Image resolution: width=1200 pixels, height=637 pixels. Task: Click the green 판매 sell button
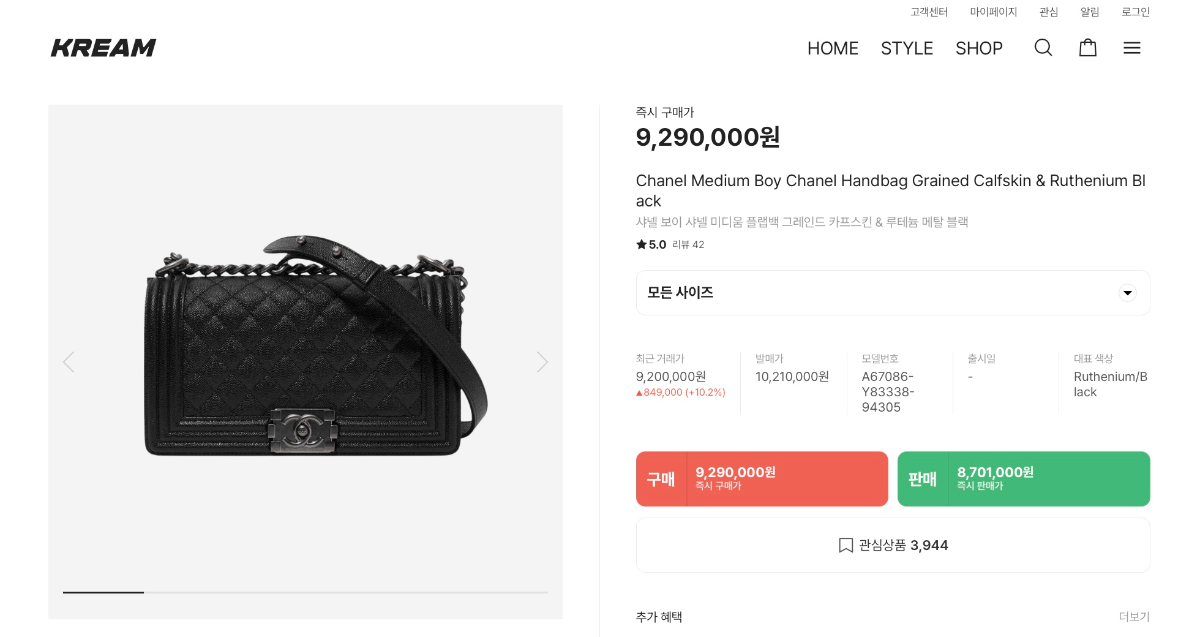[1023, 479]
